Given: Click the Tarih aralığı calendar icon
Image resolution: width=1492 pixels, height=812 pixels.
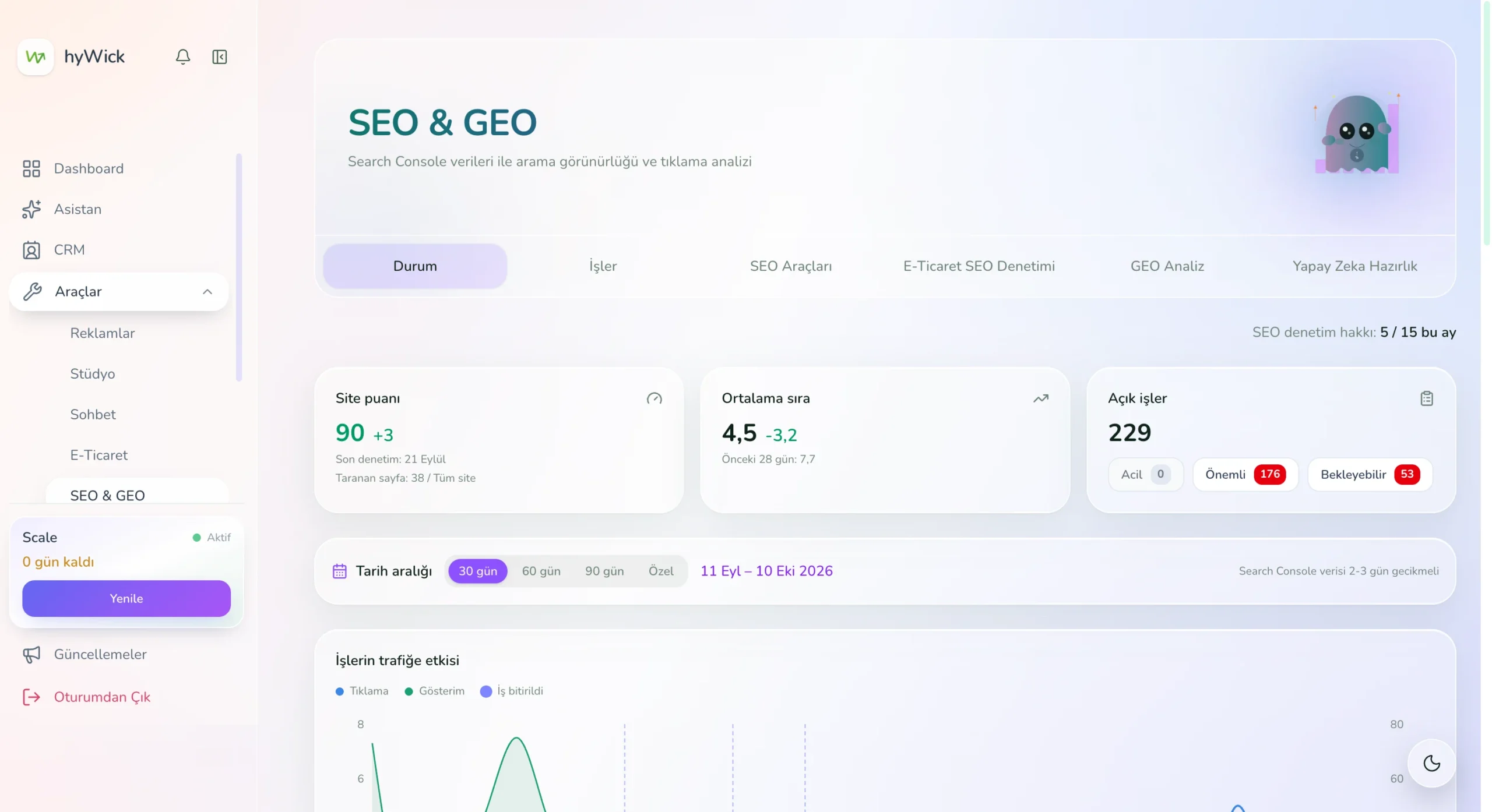Looking at the screenshot, I should pos(340,571).
